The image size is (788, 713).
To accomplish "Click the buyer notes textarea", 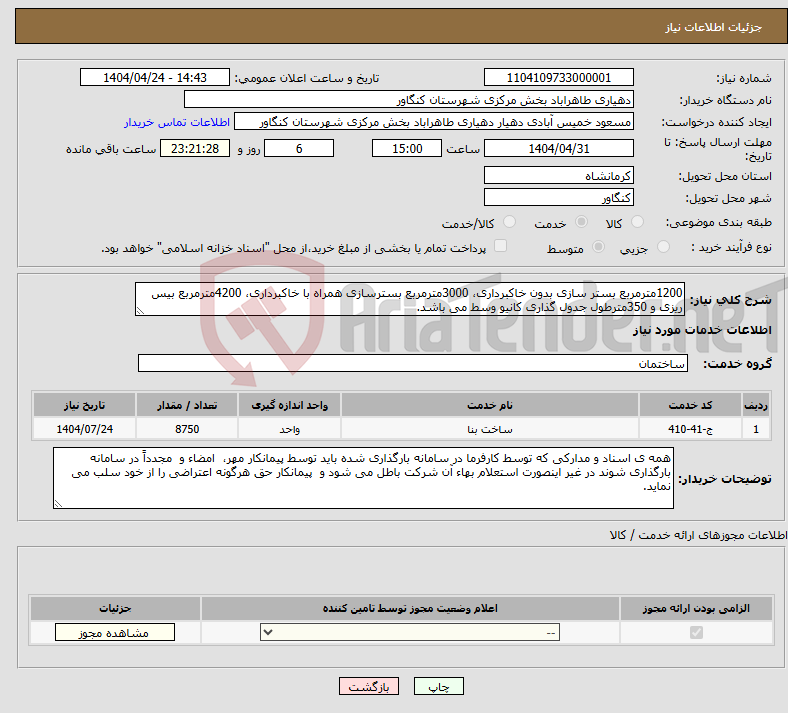I will click(x=363, y=478).
